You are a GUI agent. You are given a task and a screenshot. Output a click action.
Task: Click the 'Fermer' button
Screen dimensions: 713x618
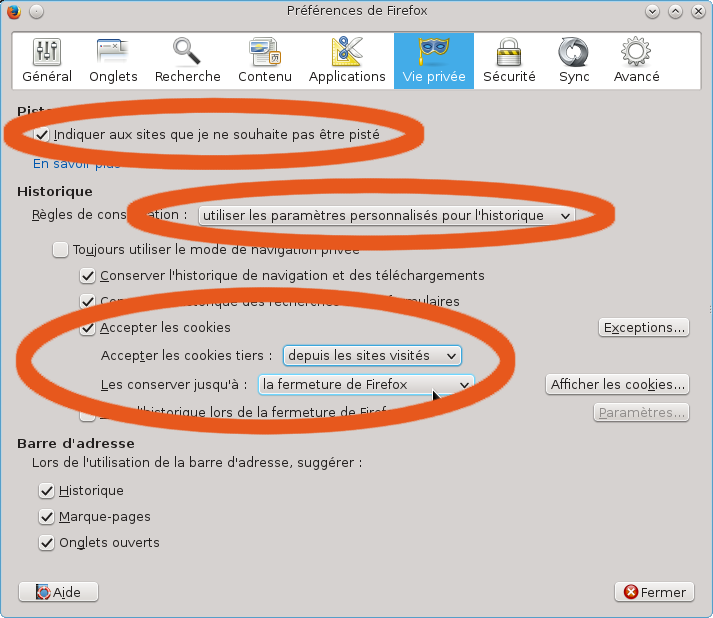654,592
